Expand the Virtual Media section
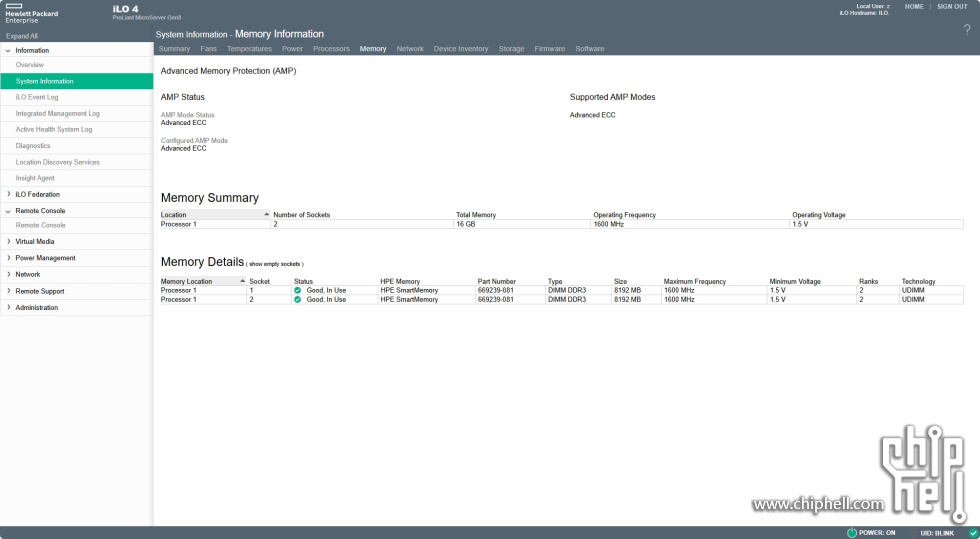The image size is (980, 539). 8,241
